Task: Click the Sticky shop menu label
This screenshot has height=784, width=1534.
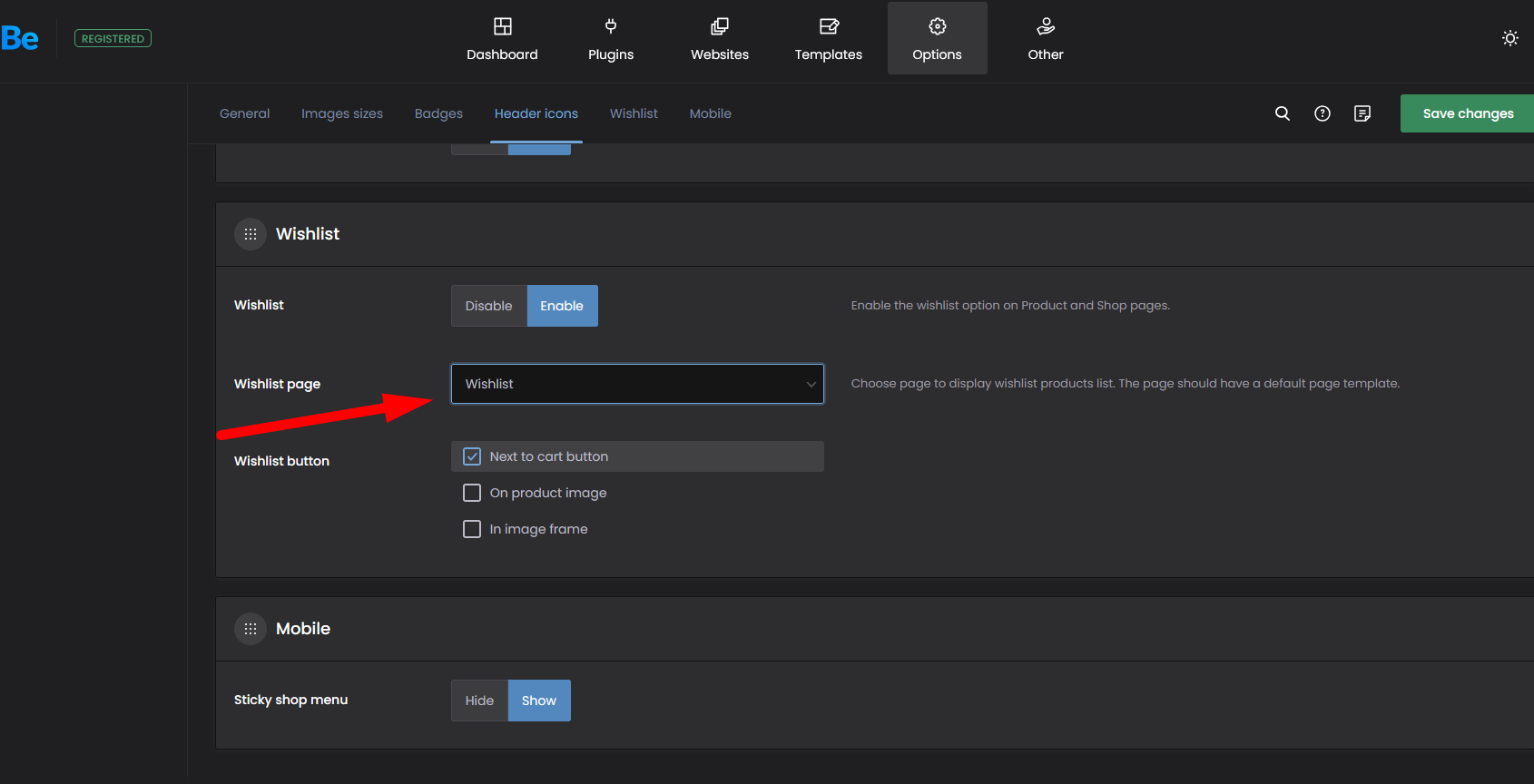Action: click(x=290, y=700)
